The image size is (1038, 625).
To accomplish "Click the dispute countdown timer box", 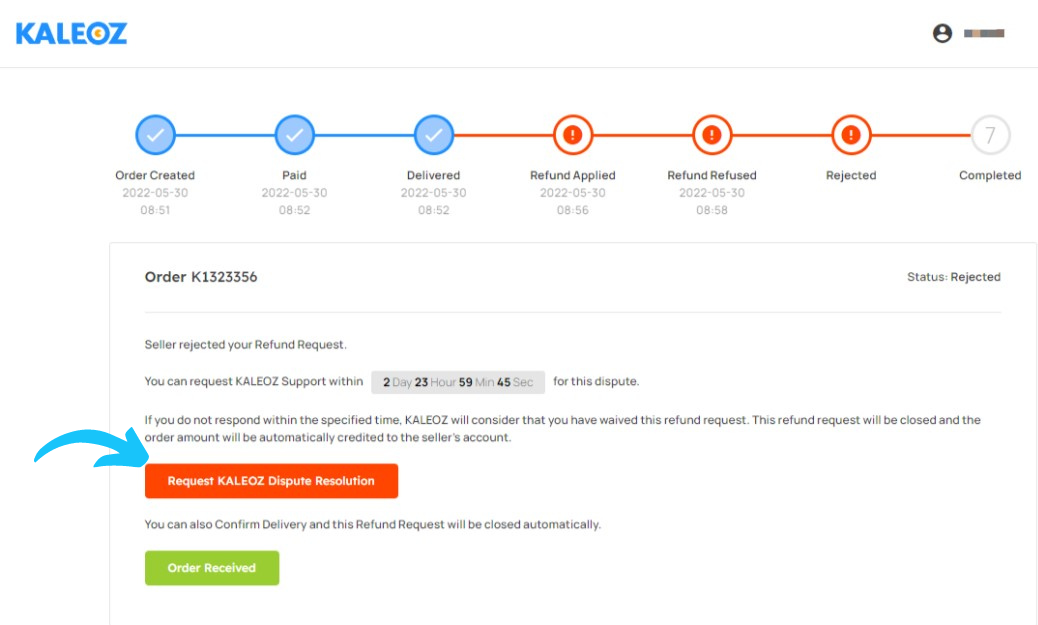I will [458, 382].
